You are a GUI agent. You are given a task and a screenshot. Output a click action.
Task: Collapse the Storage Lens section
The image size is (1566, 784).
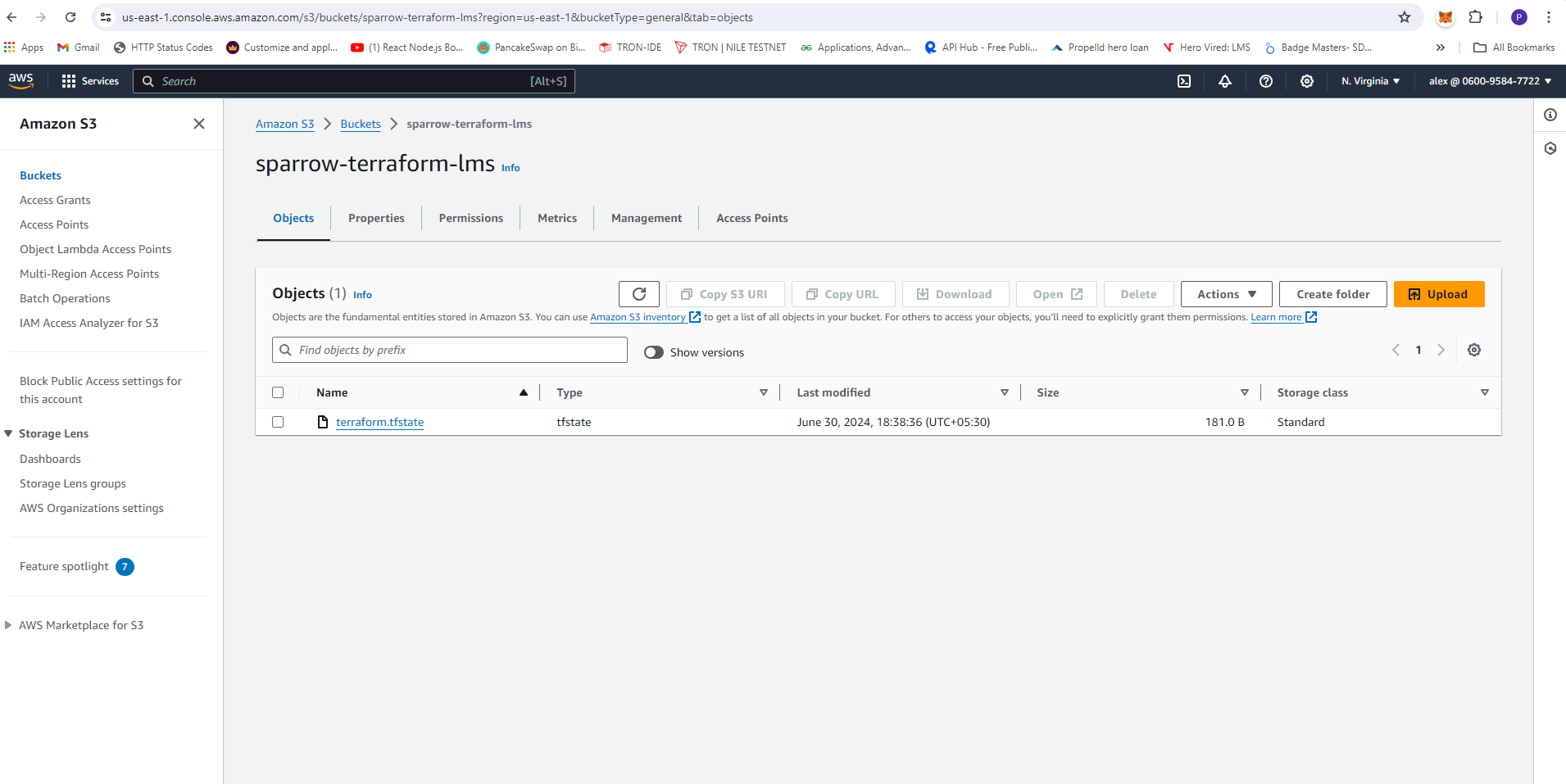point(9,433)
